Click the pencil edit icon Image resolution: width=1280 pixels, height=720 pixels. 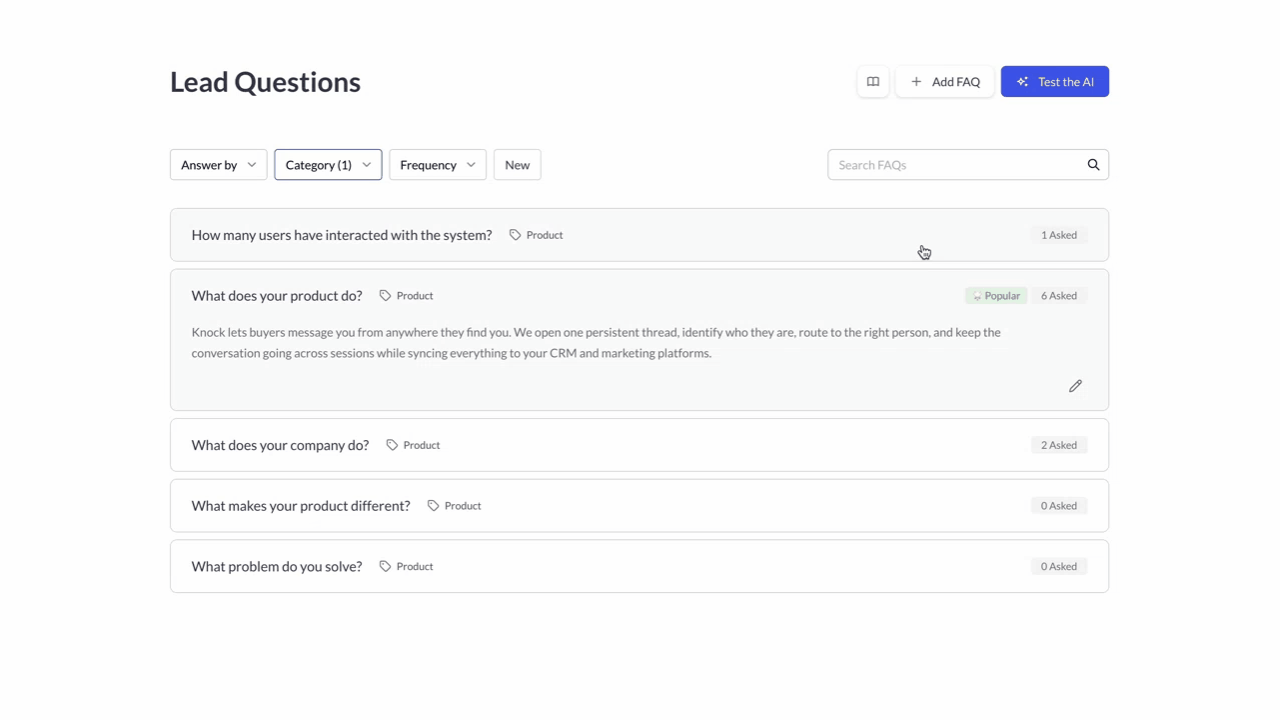pos(1075,386)
